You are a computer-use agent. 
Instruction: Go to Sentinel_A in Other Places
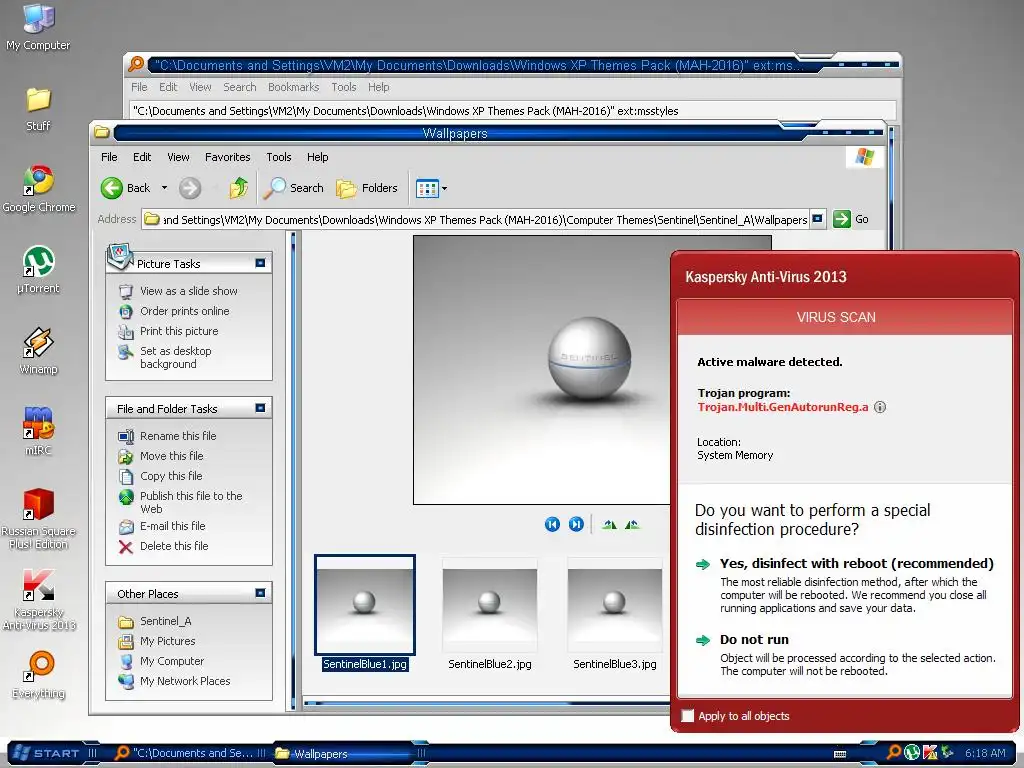[165, 621]
